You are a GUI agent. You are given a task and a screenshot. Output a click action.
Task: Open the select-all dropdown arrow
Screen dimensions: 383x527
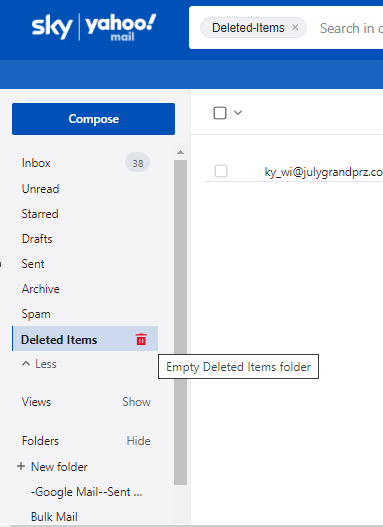tap(238, 113)
